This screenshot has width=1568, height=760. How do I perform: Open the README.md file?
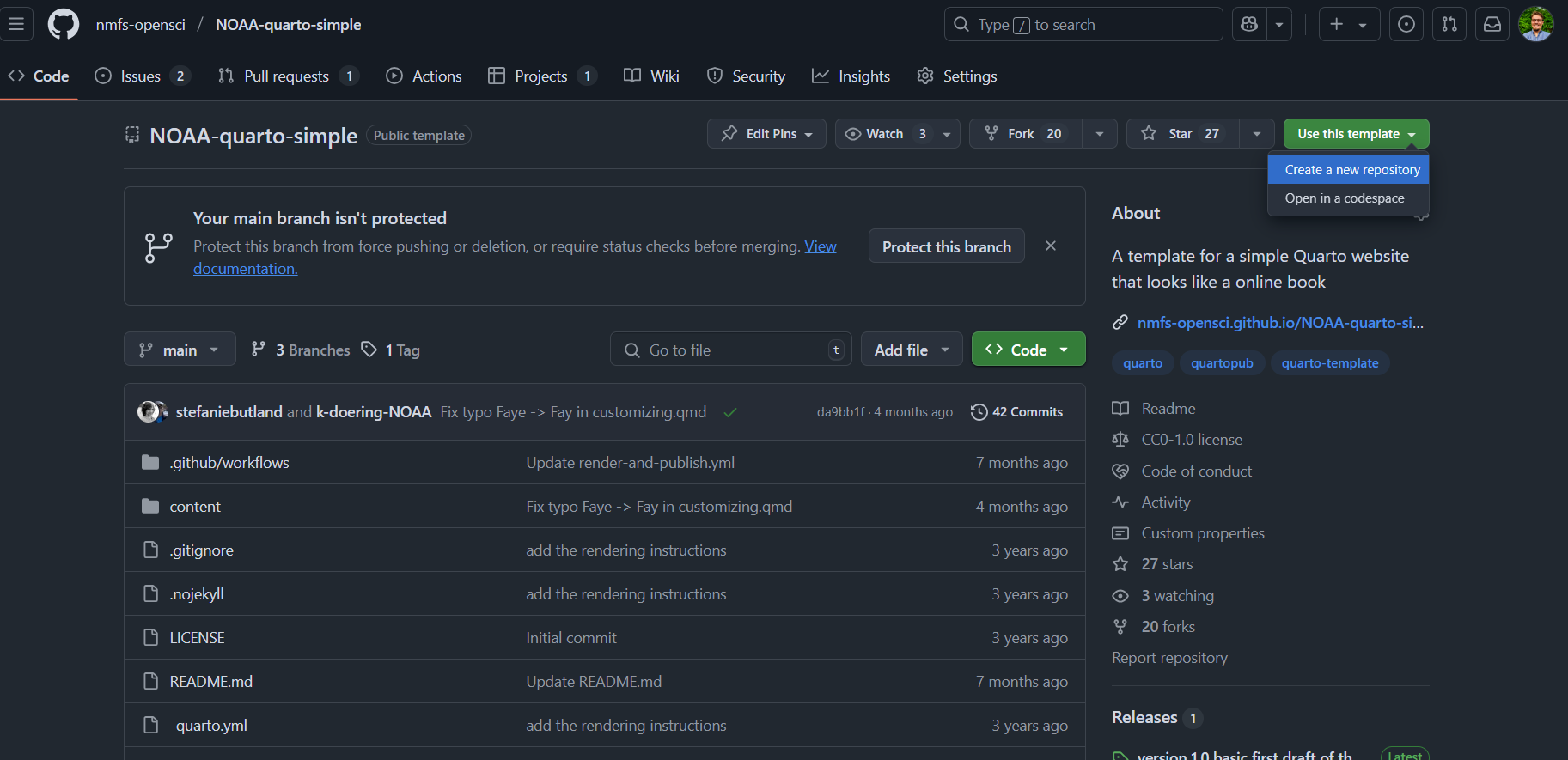211,682
